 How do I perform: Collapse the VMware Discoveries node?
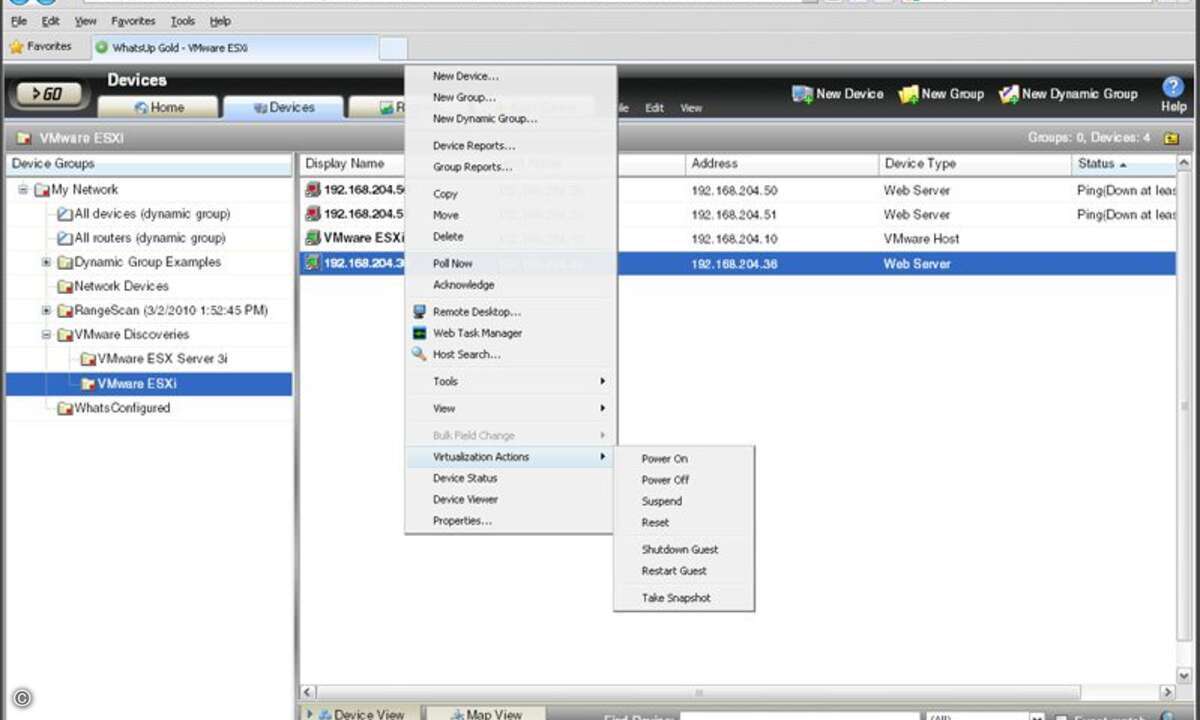(x=46, y=335)
